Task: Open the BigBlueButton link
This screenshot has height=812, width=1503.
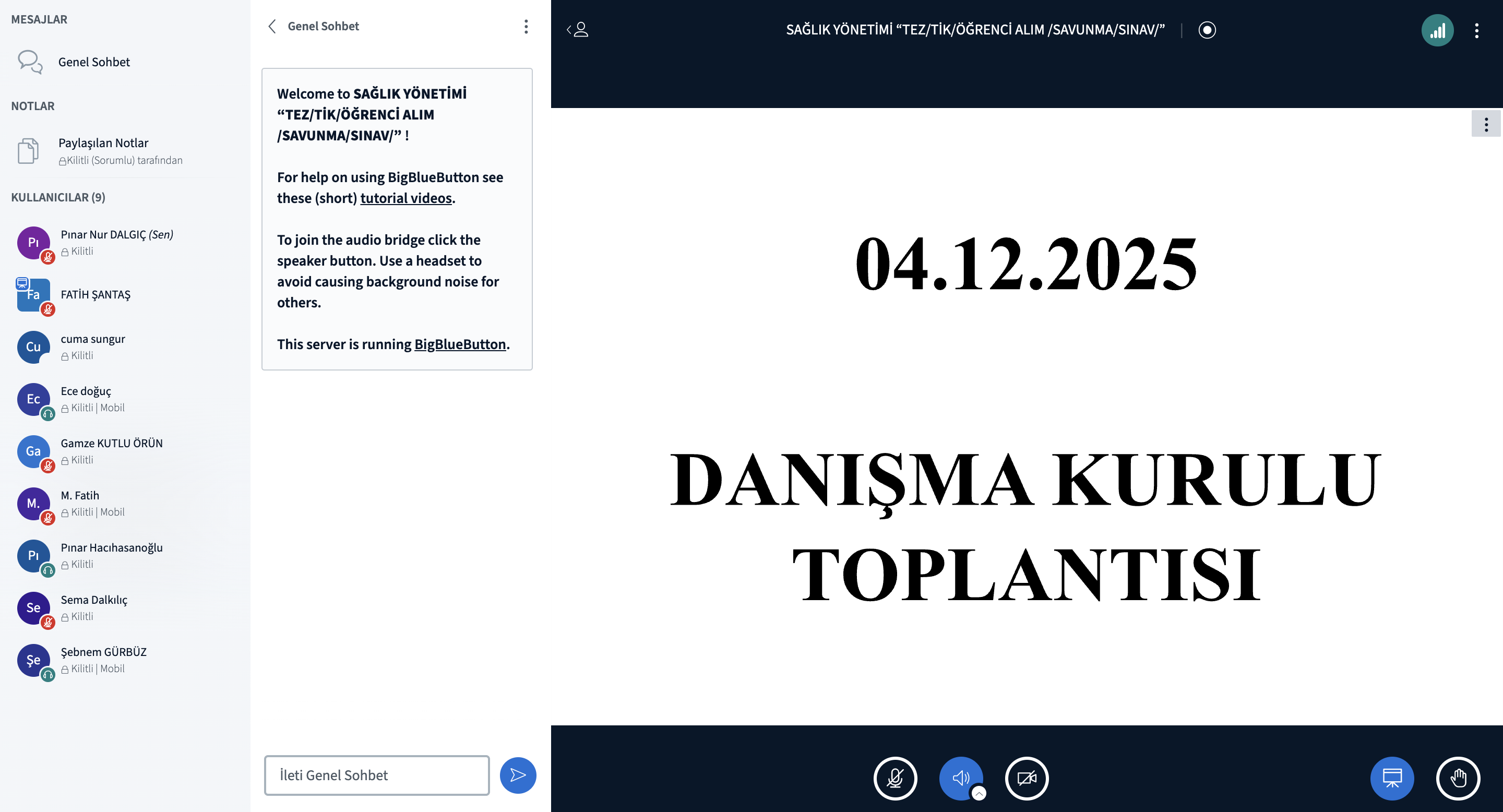Action: (x=460, y=344)
